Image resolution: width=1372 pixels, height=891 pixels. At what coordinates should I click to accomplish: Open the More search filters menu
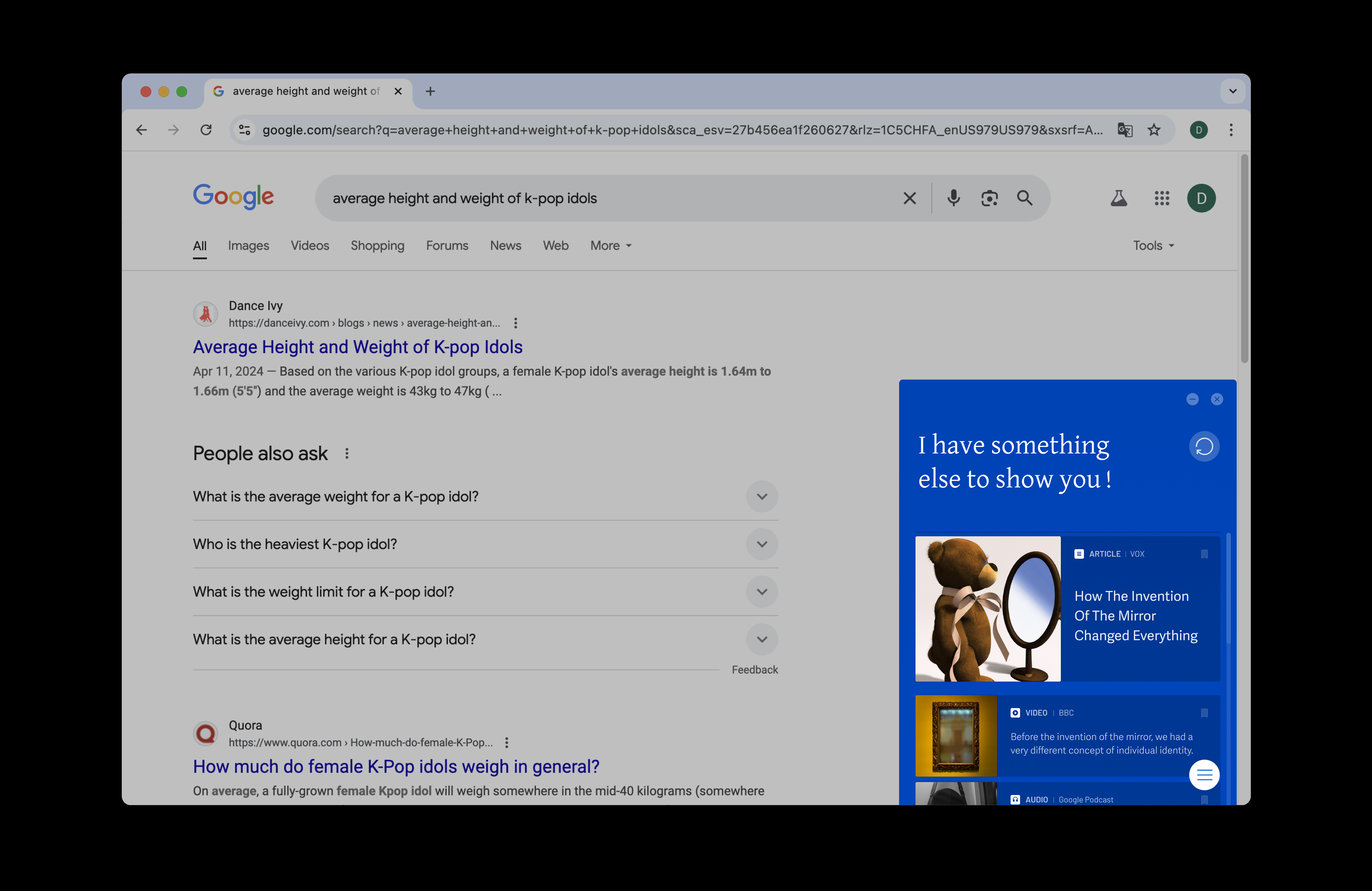point(610,246)
